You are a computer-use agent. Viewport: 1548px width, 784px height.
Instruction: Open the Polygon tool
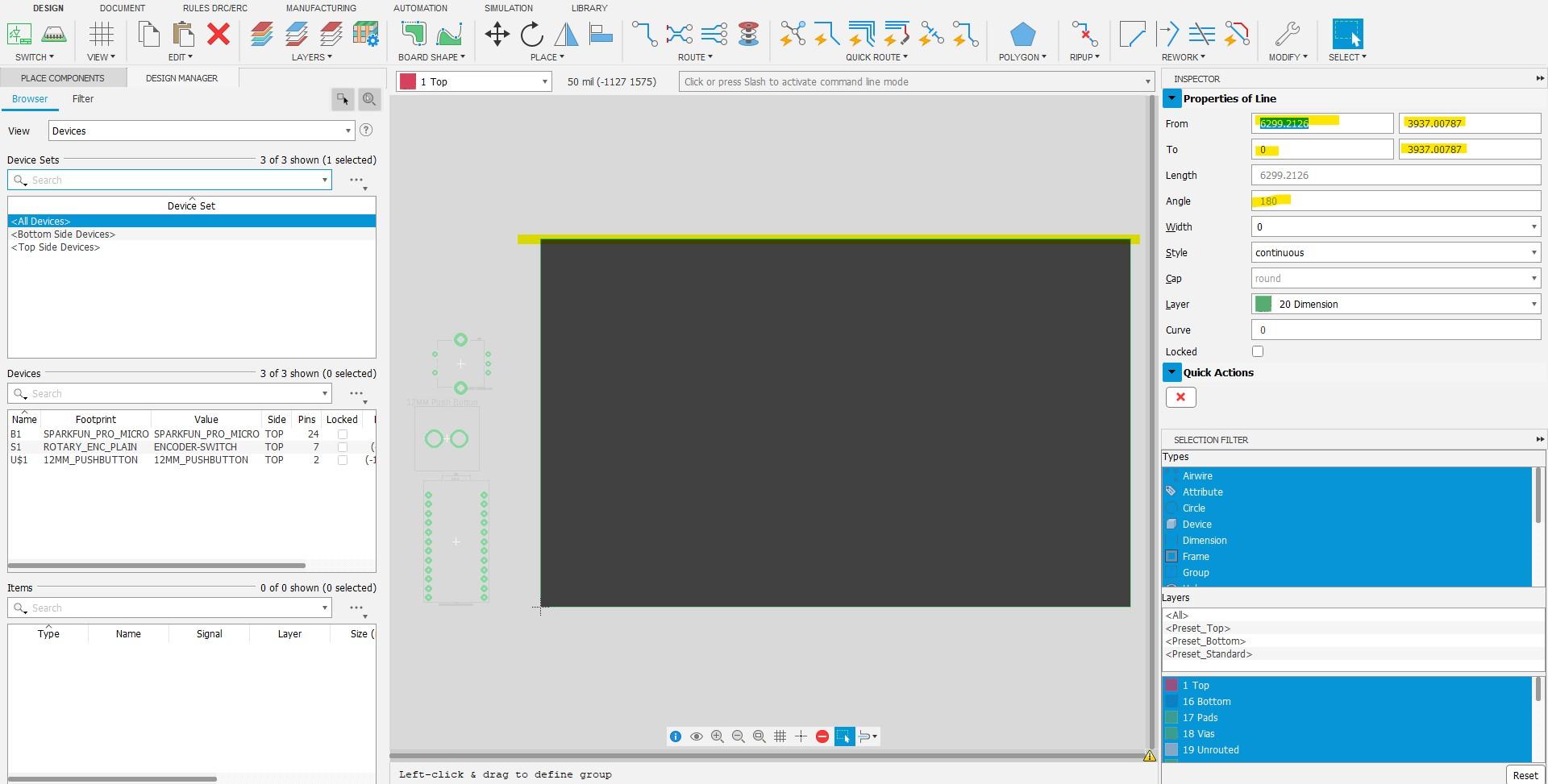point(1022,34)
